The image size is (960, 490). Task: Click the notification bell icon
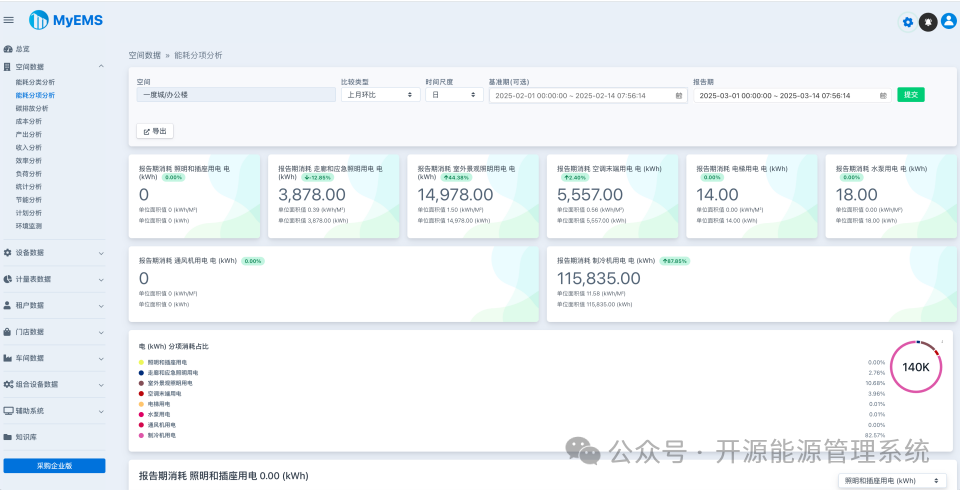click(x=928, y=22)
